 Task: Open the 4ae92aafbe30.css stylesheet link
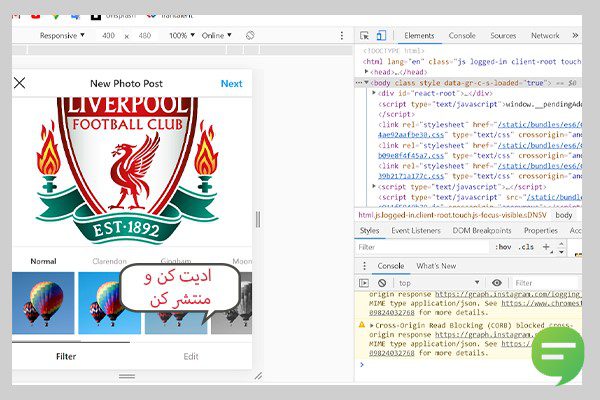411,135
